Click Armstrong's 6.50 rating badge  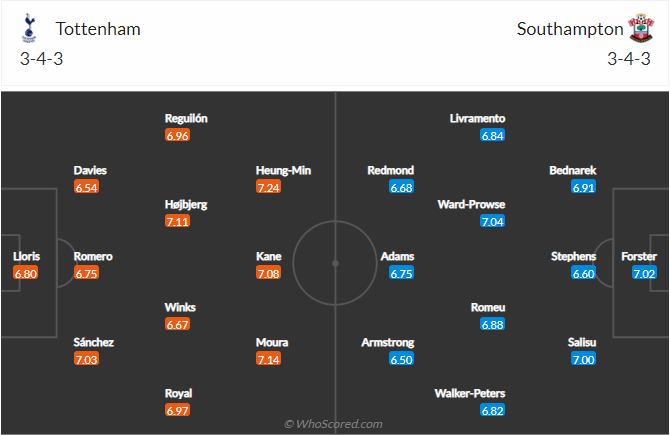(x=401, y=359)
